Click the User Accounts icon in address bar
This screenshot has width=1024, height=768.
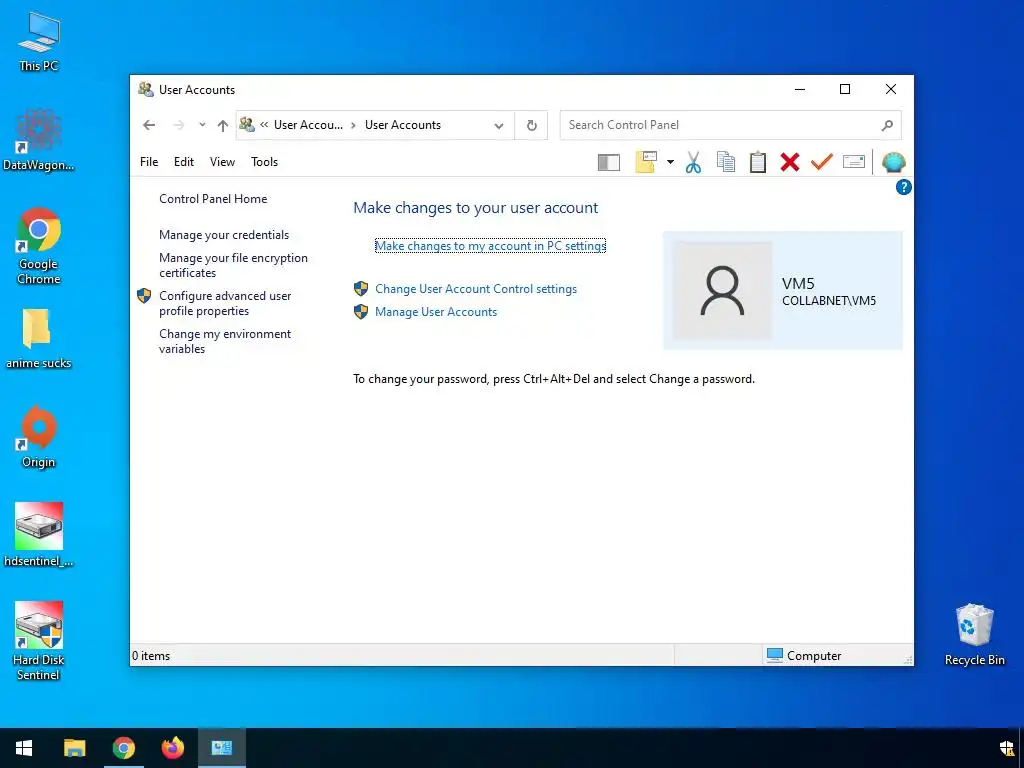tap(247, 124)
